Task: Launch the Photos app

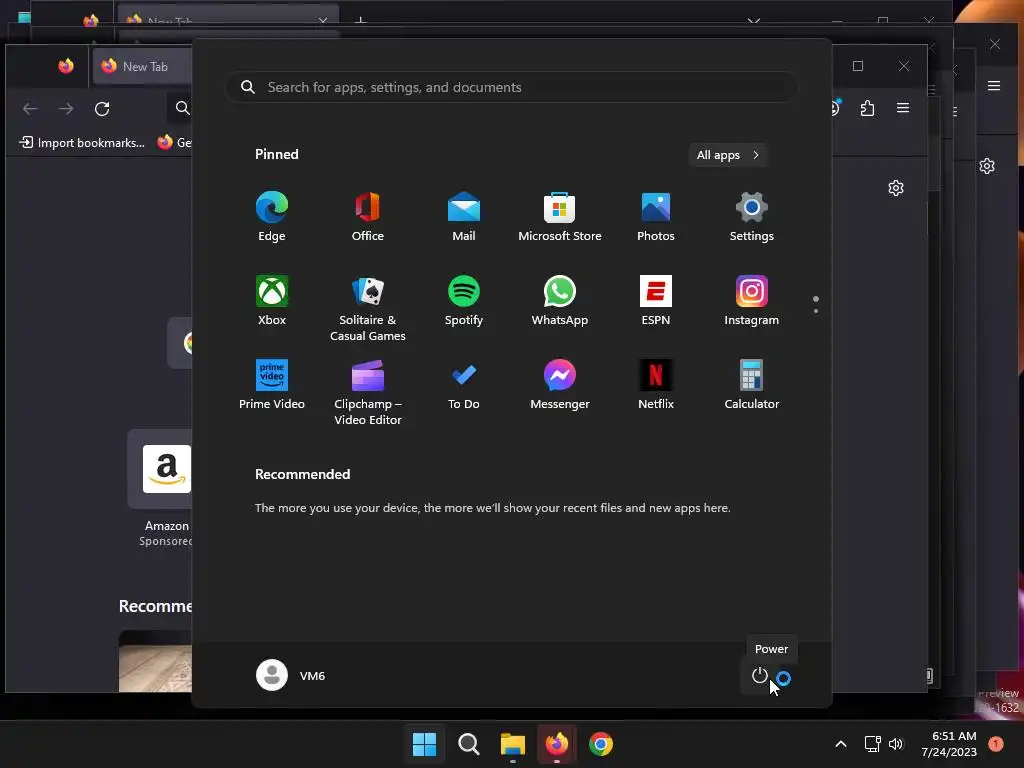Action: tap(656, 217)
